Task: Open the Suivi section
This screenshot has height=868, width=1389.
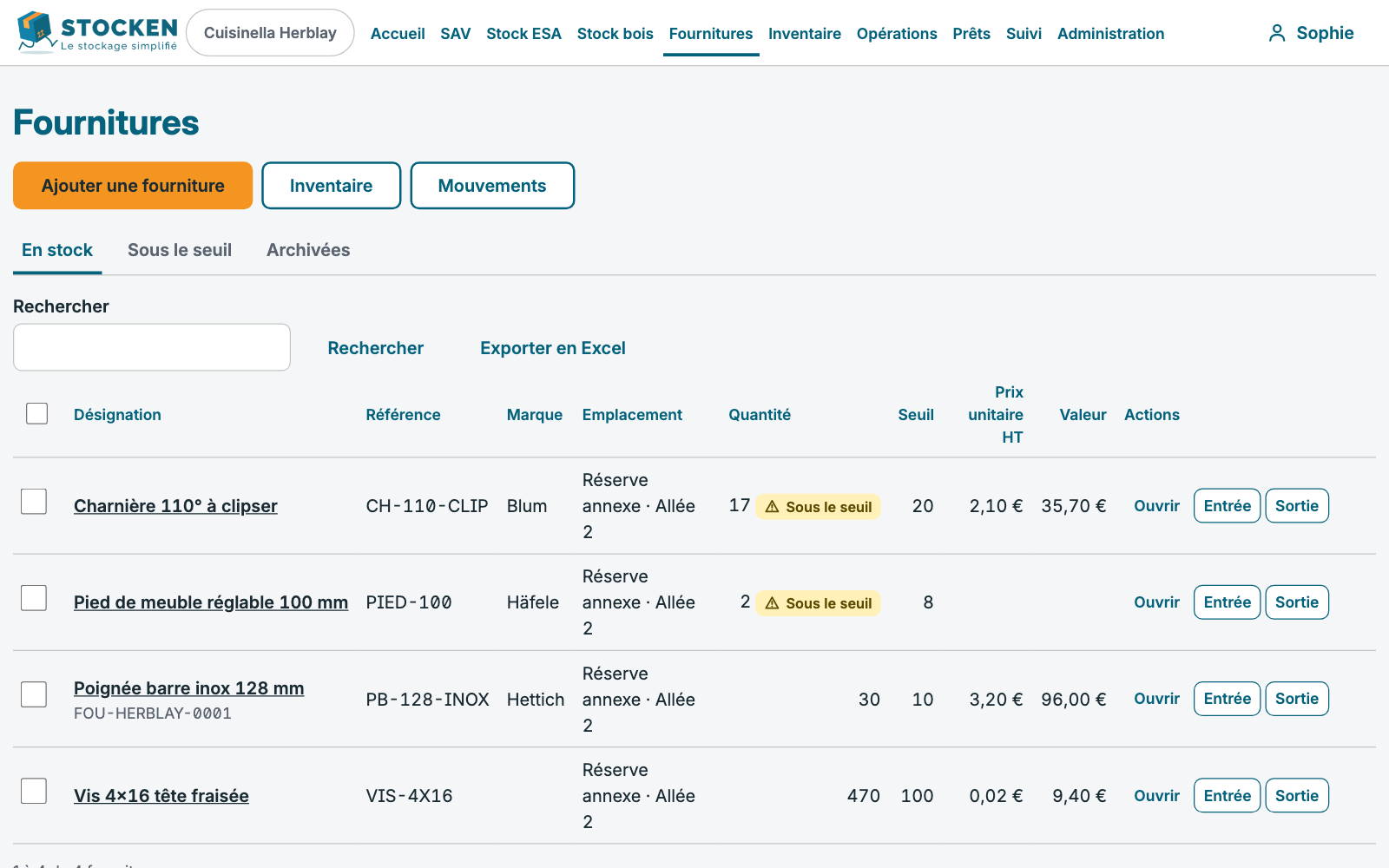Action: (1024, 34)
